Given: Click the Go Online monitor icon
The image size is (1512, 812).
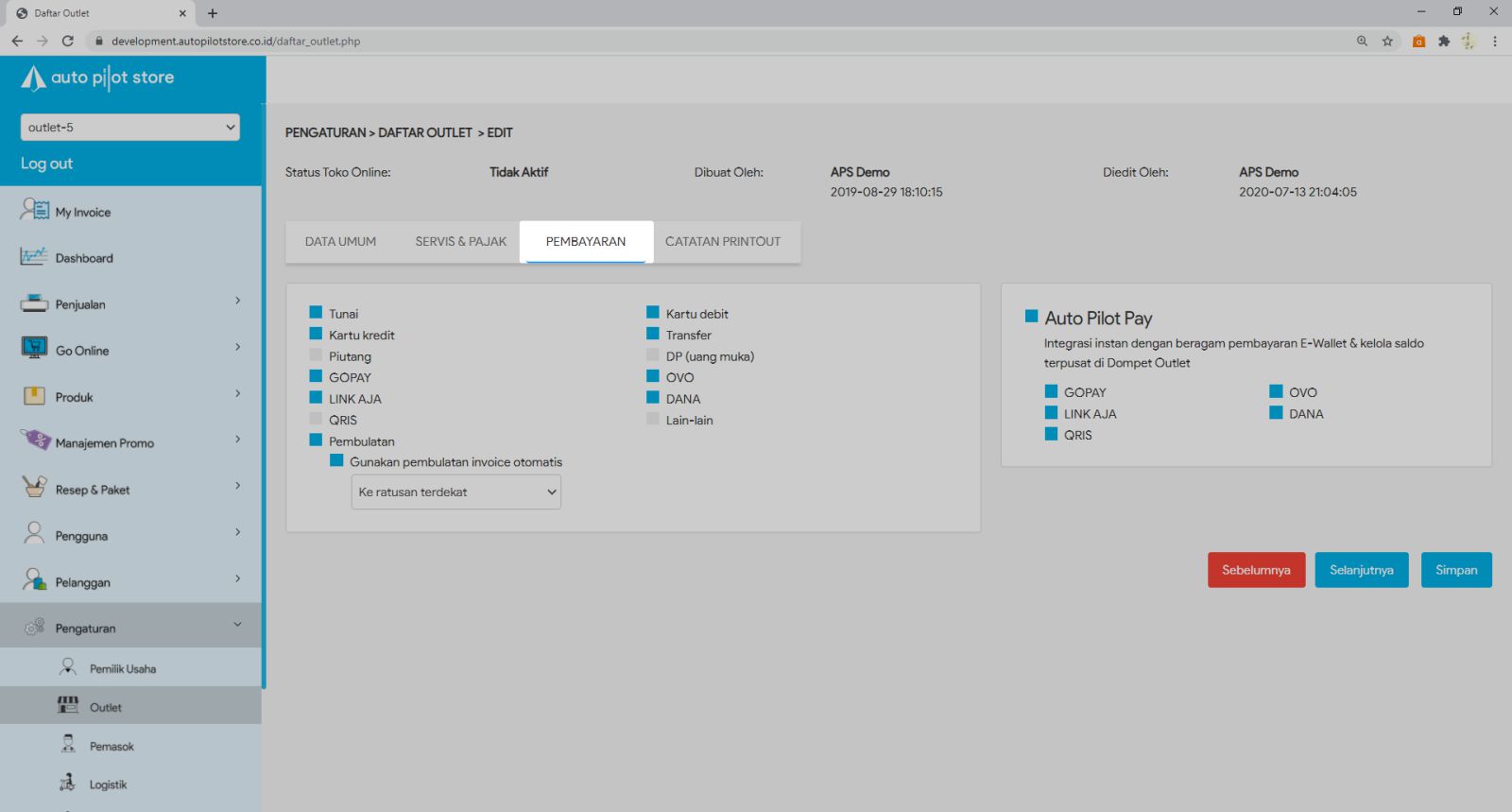Looking at the screenshot, I should 34,349.
